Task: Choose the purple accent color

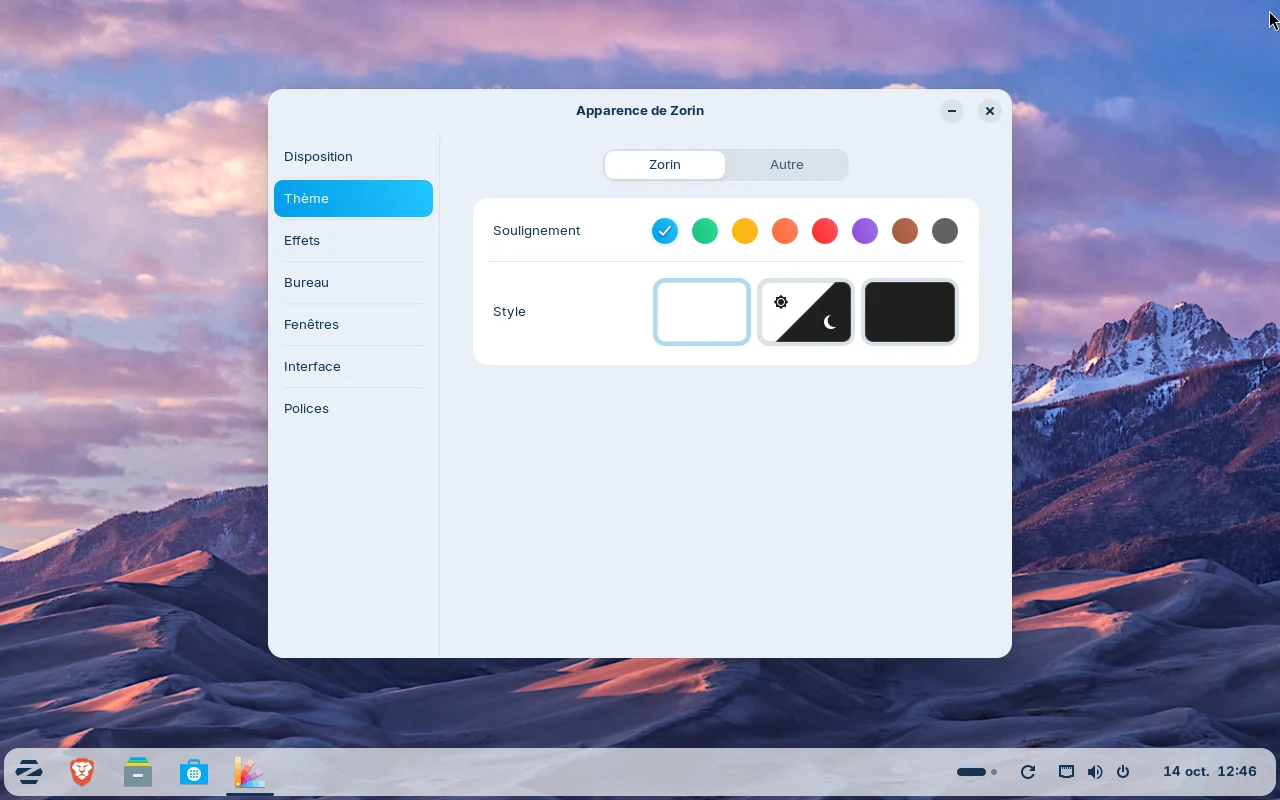Action: pyautogui.click(x=865, y=231)
